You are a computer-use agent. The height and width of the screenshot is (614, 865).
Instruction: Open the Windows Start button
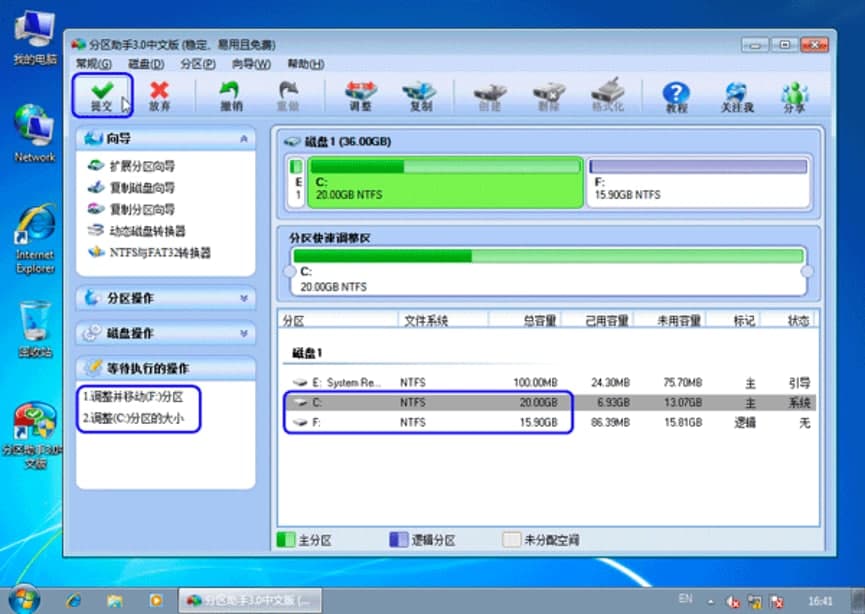pos(23,600)
